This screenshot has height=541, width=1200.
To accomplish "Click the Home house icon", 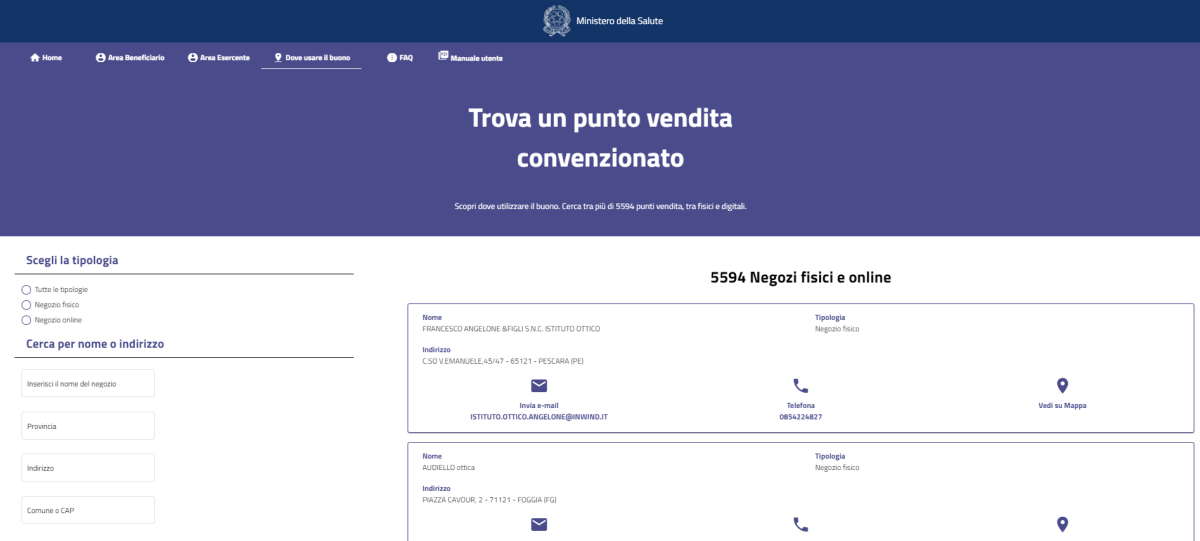I will (35, 58).
